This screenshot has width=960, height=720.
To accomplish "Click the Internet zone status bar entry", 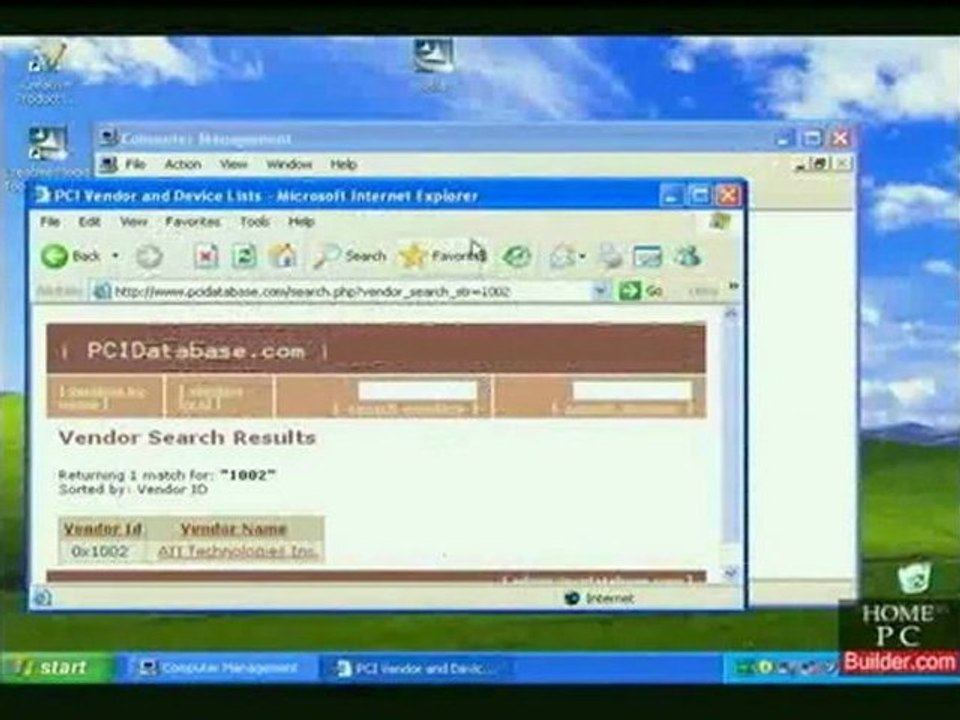I will (x=600, y=598).
